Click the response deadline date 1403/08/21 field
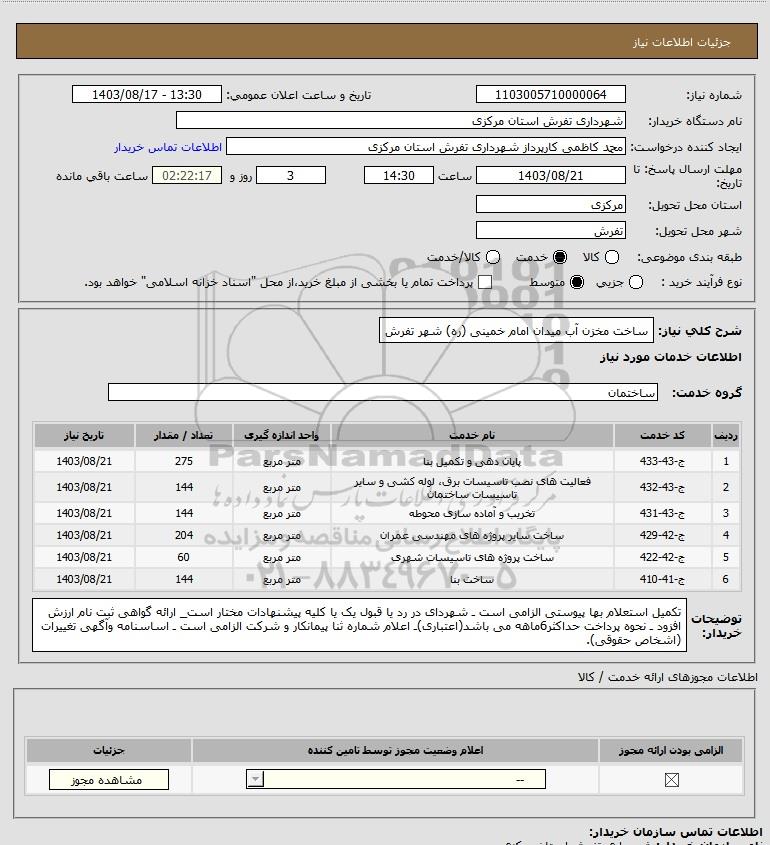Image resolution: width=770 pixels, height=845 pixels. tap(551, 175)
